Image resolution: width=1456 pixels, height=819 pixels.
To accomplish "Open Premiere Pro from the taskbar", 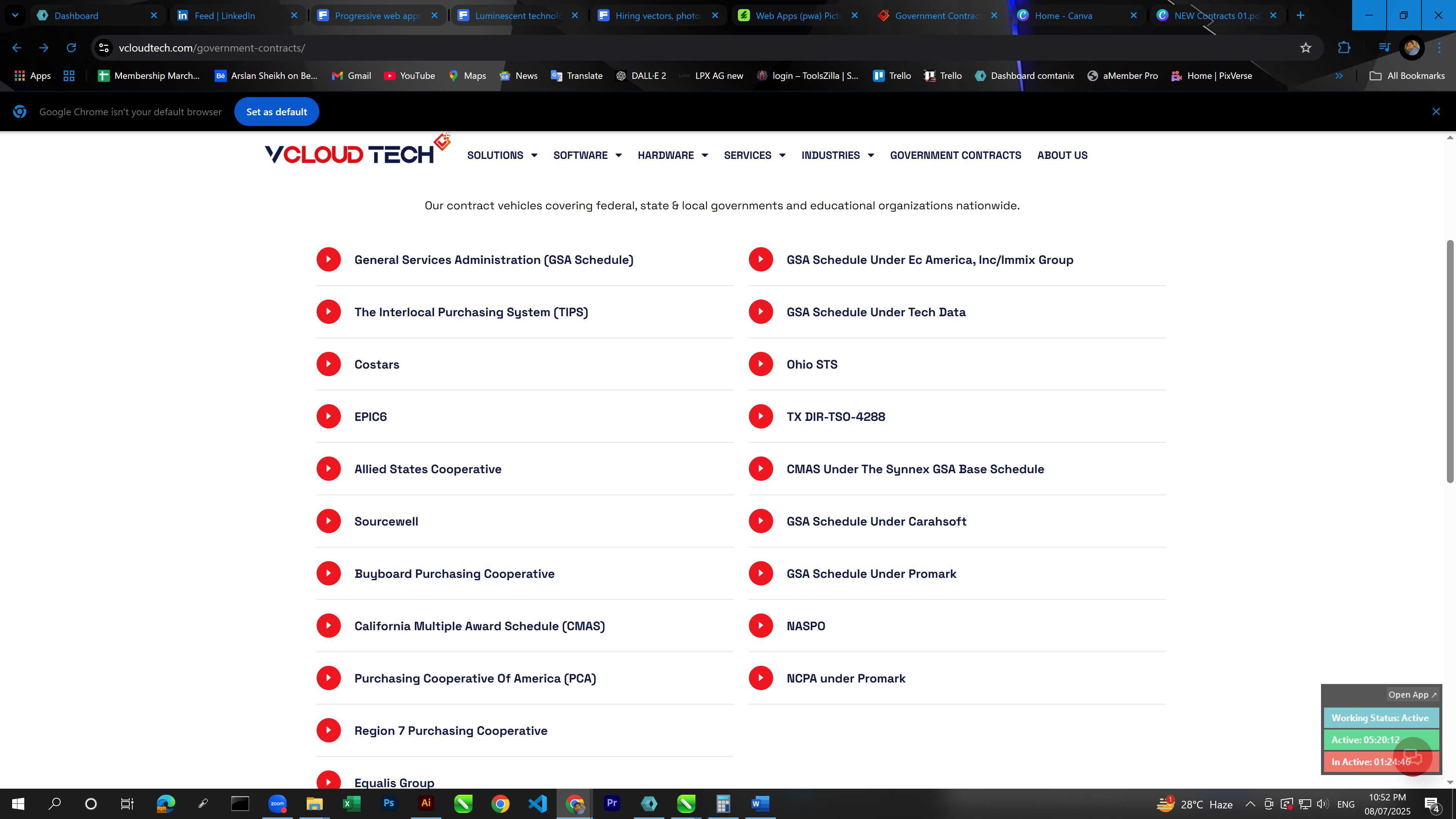I will click(x=612, y=803).
